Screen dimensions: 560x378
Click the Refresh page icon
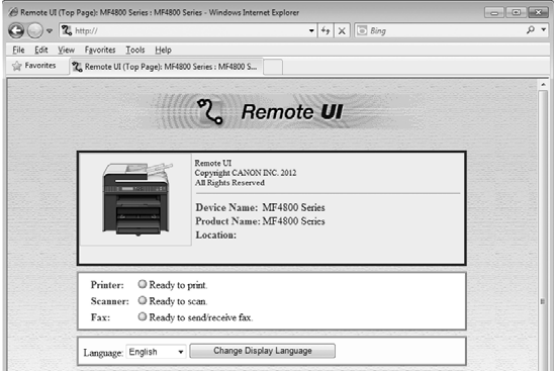pos(325,31)
